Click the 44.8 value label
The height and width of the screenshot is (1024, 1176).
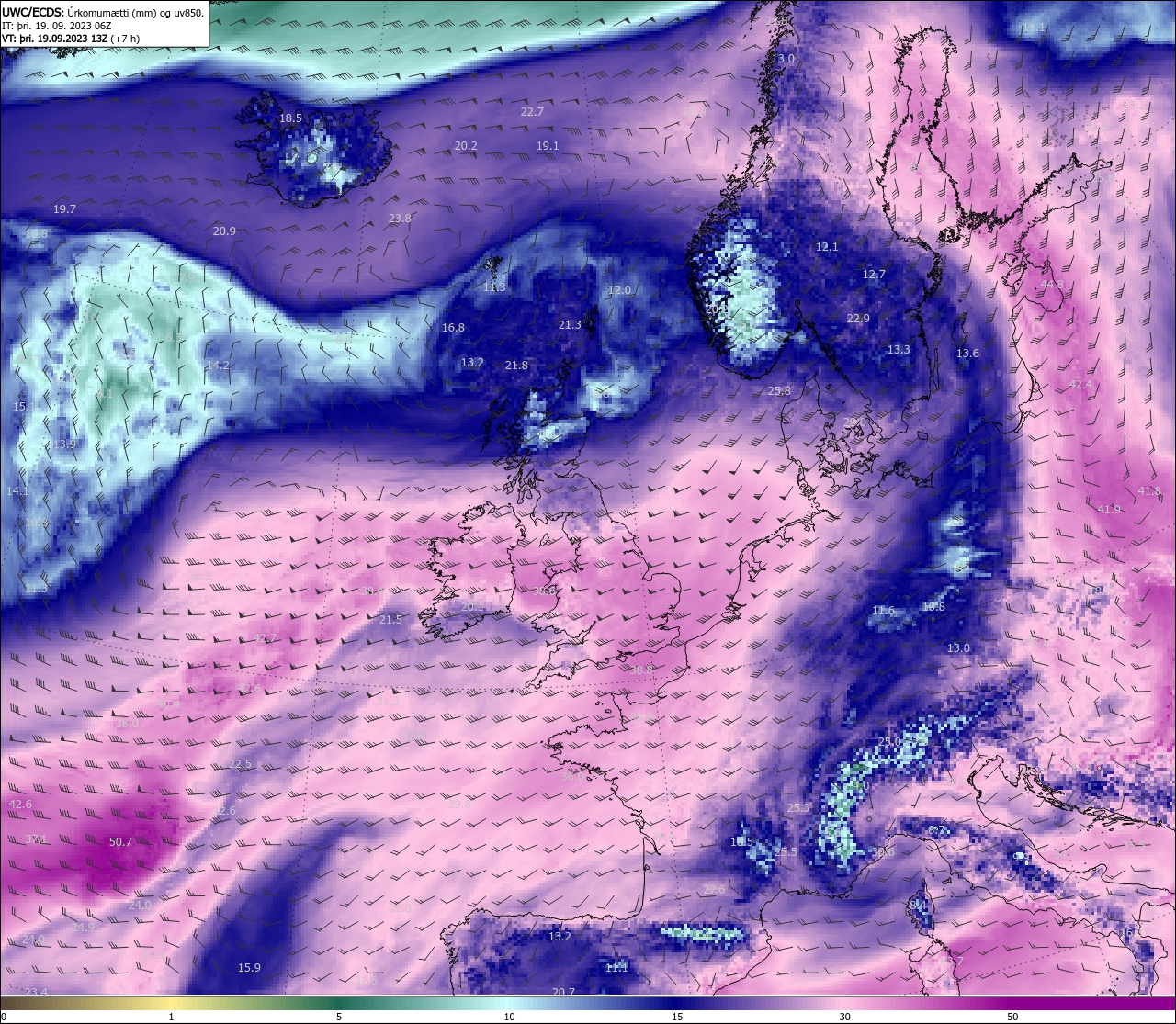[x=1052, y=285]
